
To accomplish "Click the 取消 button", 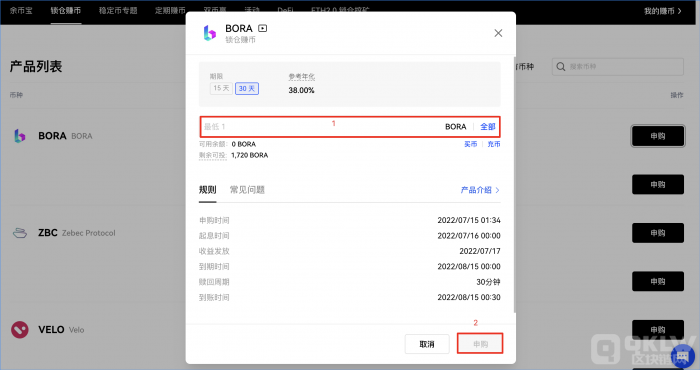I will tap(427, 344).
